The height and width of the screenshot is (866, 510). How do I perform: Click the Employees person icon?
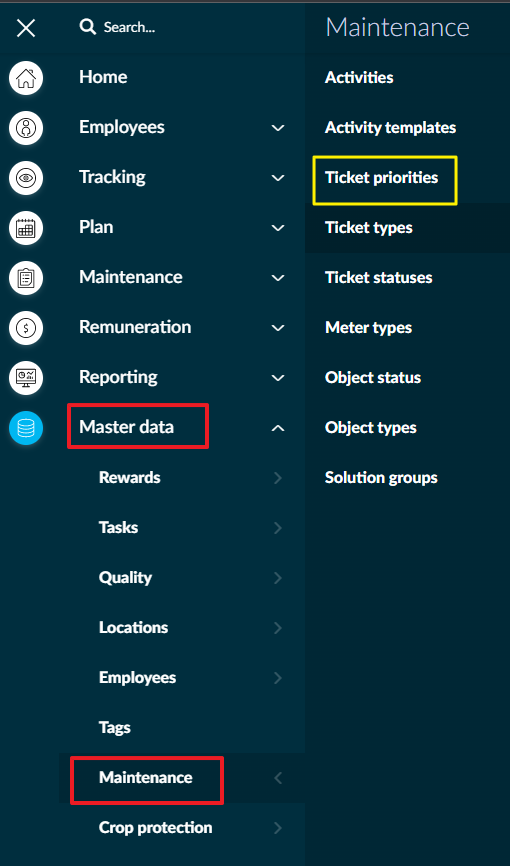click(x=26, y=128)
